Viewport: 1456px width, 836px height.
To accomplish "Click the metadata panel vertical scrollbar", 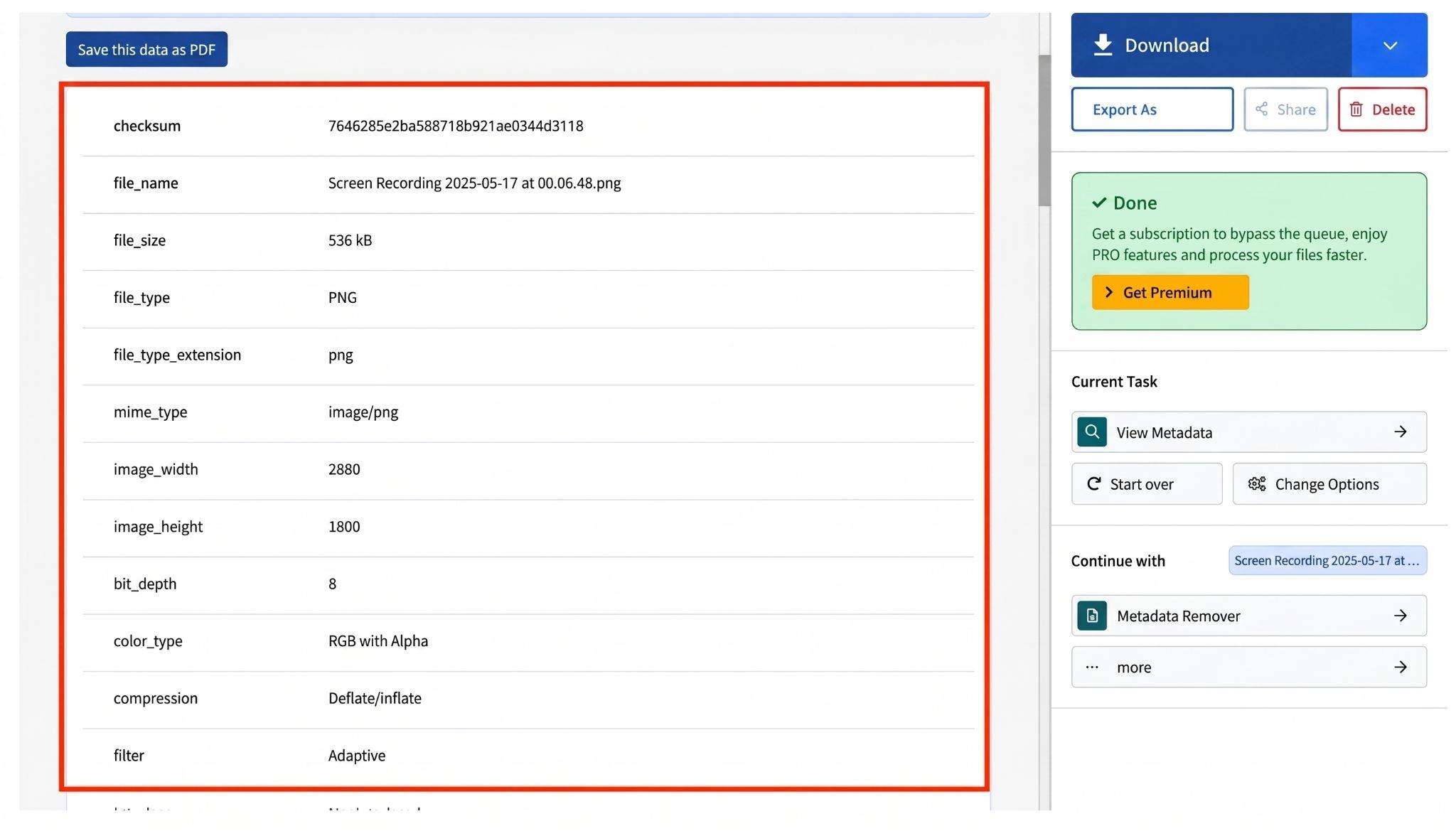I will [1044, 132].
